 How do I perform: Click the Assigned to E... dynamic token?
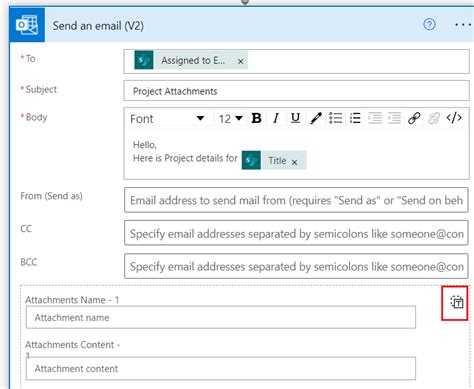coord(191,60)
